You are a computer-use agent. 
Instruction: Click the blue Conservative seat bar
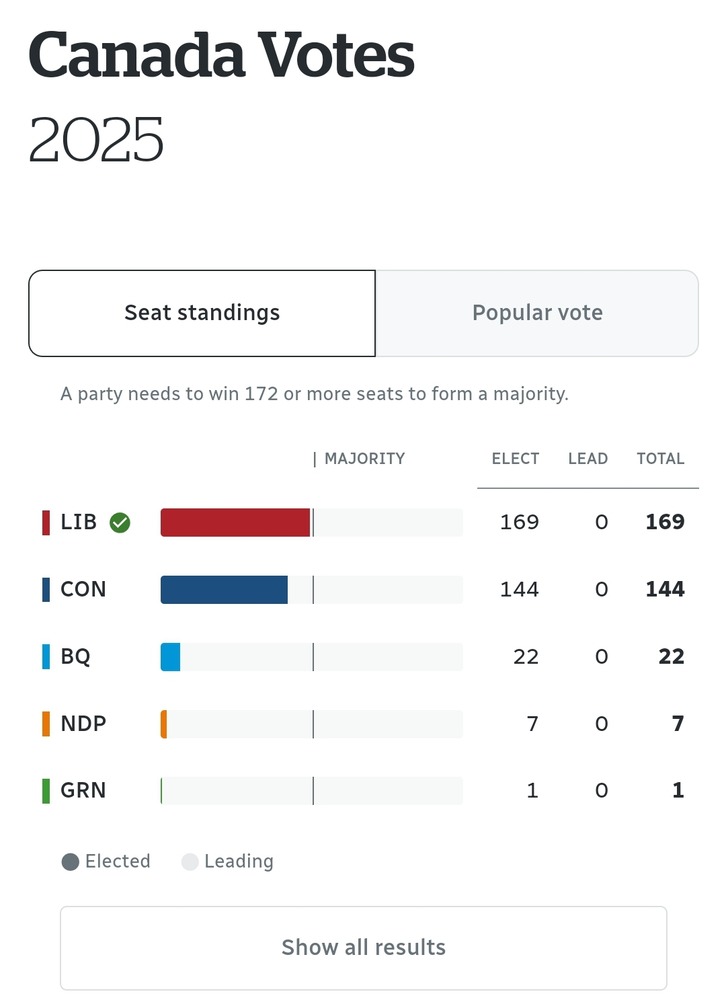224,589
